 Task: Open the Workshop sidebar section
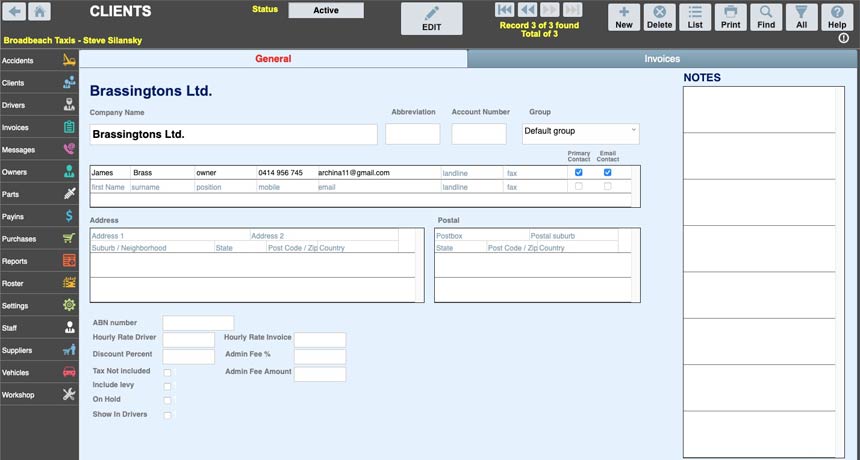click(x=39, y=395)
